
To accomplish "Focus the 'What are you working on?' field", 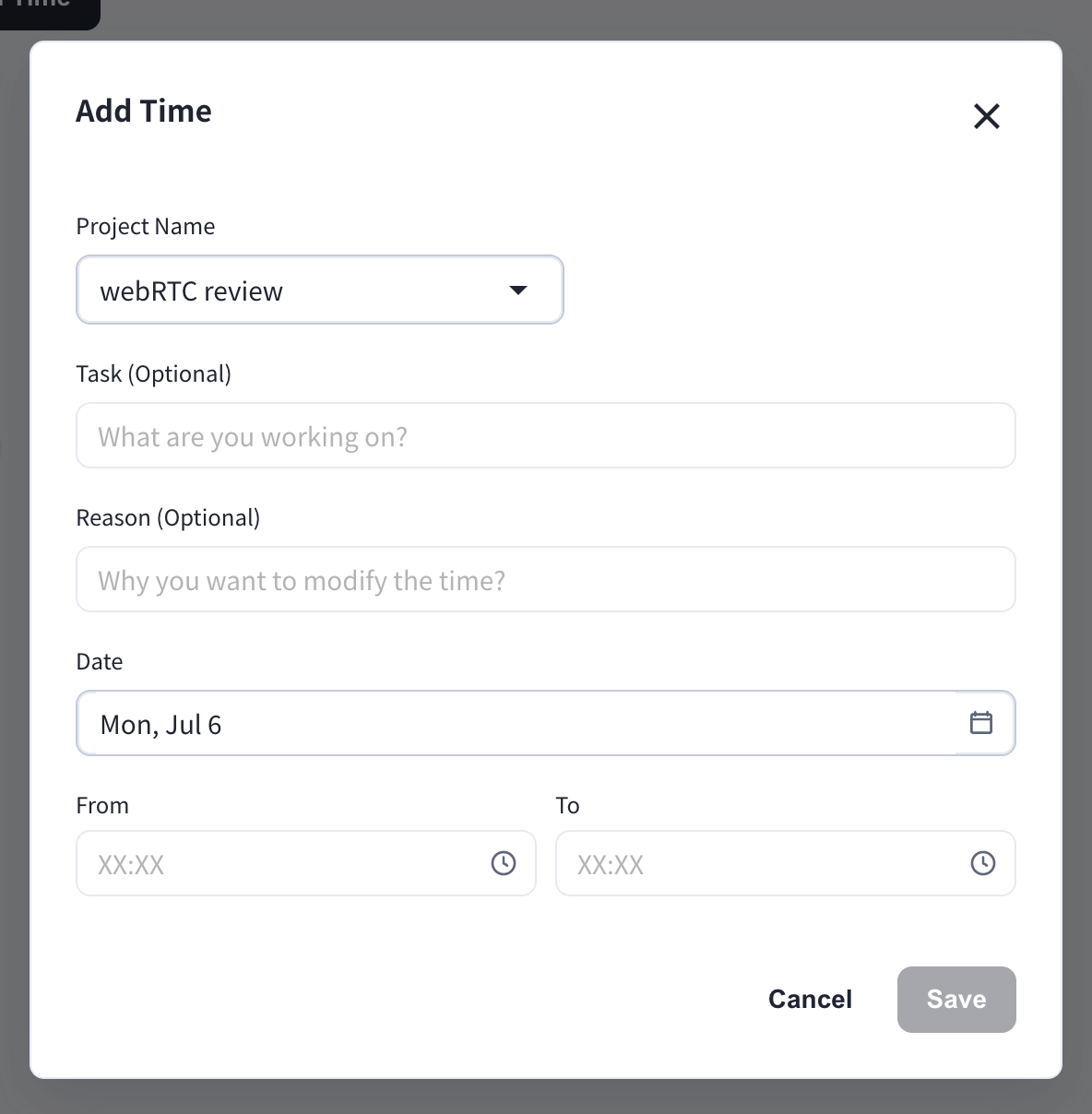I will point(546,435).
